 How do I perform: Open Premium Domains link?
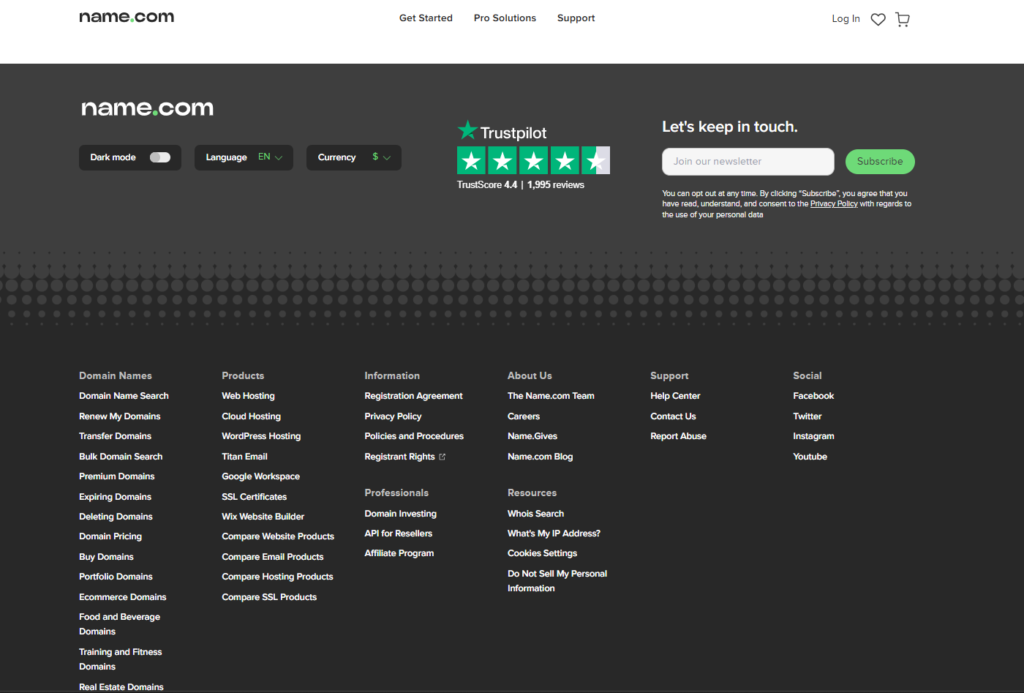(x=117, y=476)
